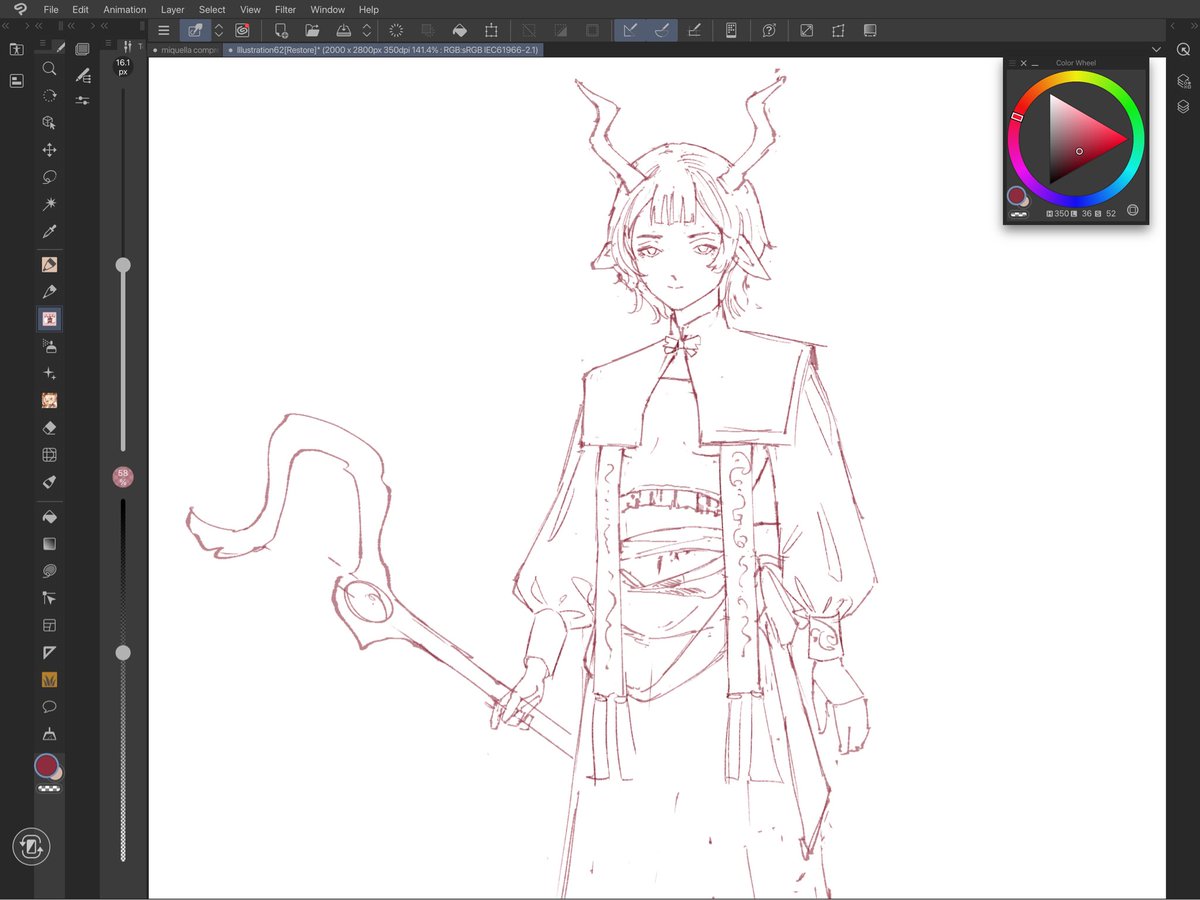Switch to the miquella canvas tab
The height and width of the screenshot is (900, 1200).
186,49
